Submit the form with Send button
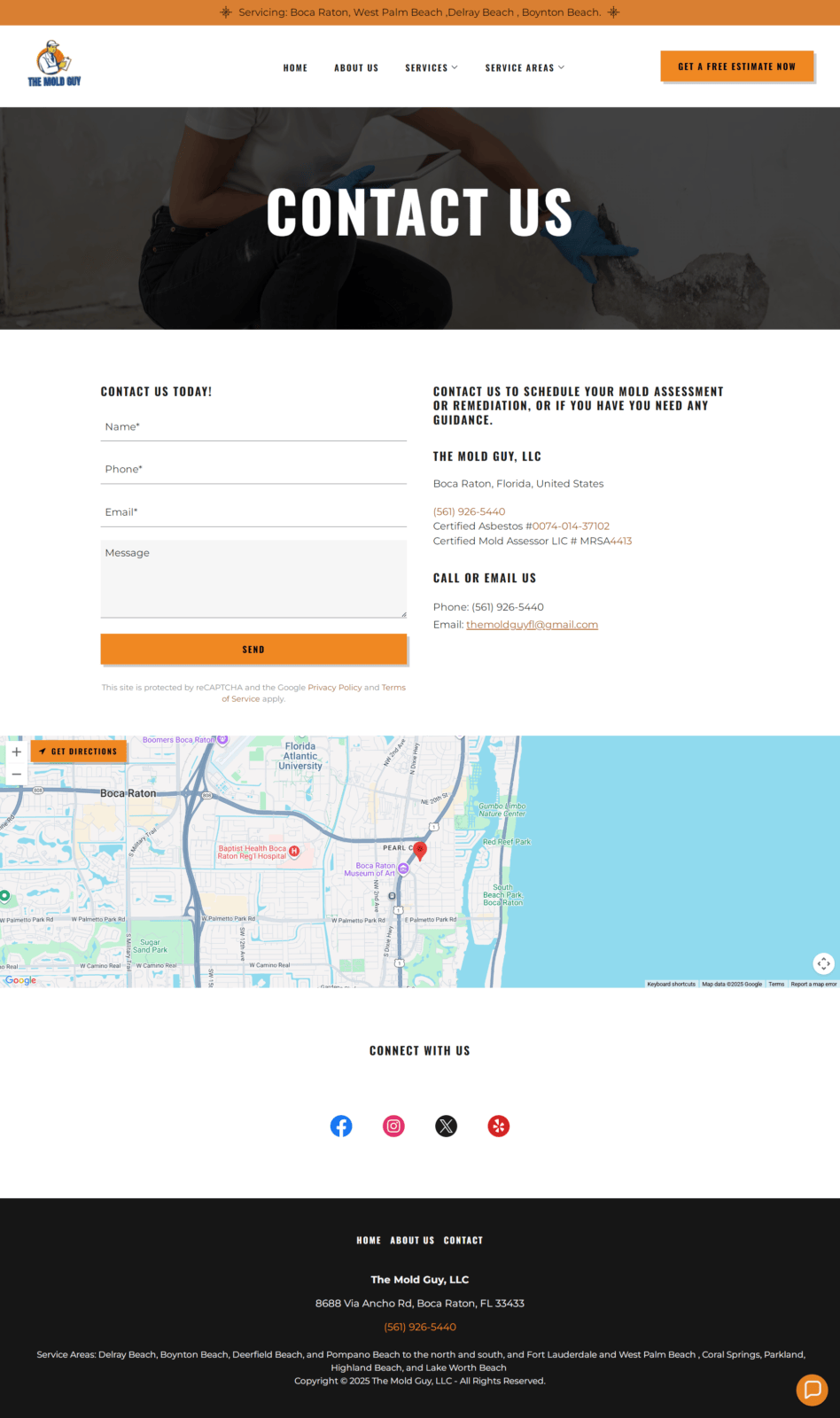Screen dimensions: 840x1418 [x=253, y=649]
